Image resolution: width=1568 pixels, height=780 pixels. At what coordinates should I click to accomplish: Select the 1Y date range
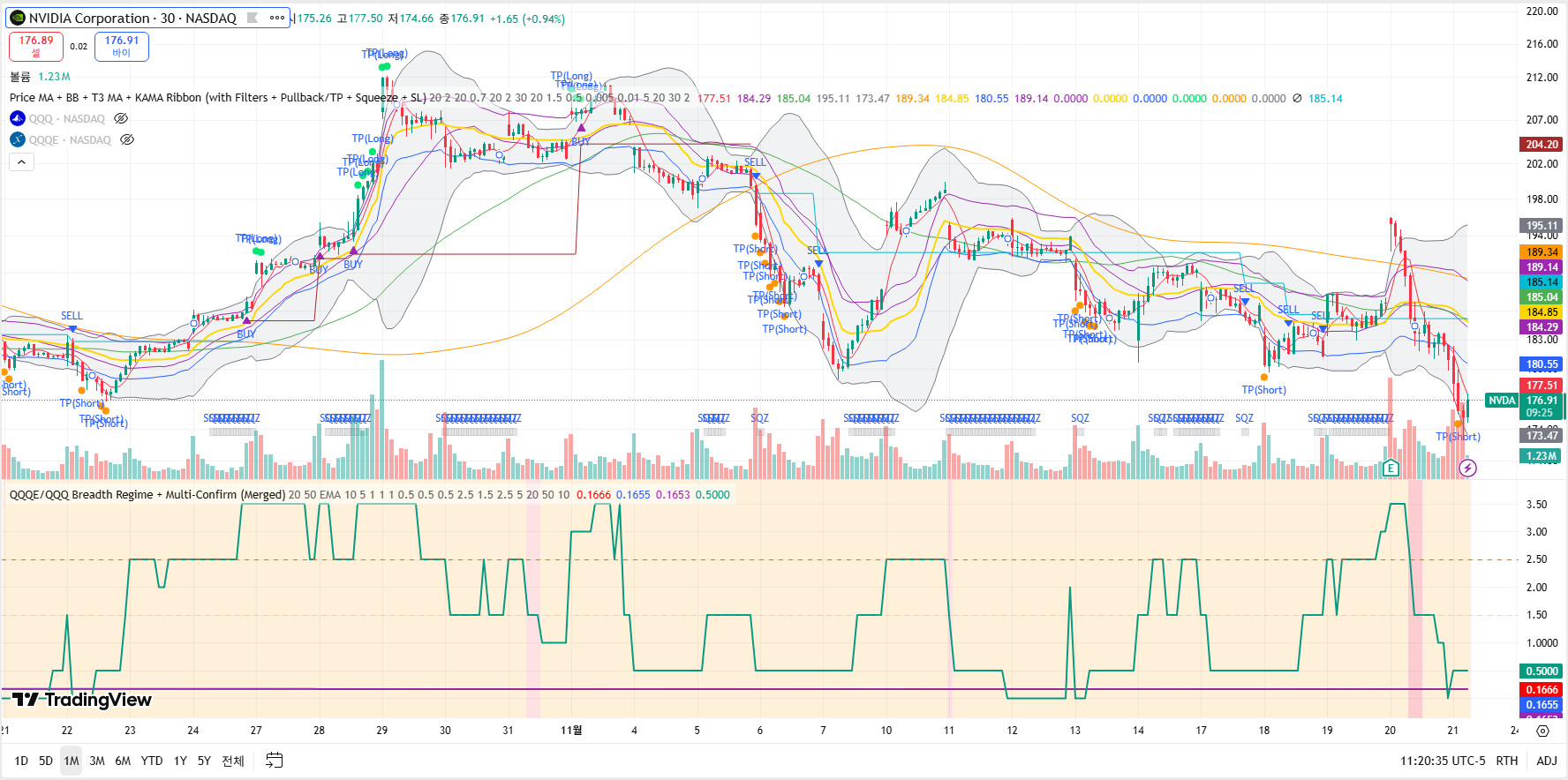coord(180,761)
